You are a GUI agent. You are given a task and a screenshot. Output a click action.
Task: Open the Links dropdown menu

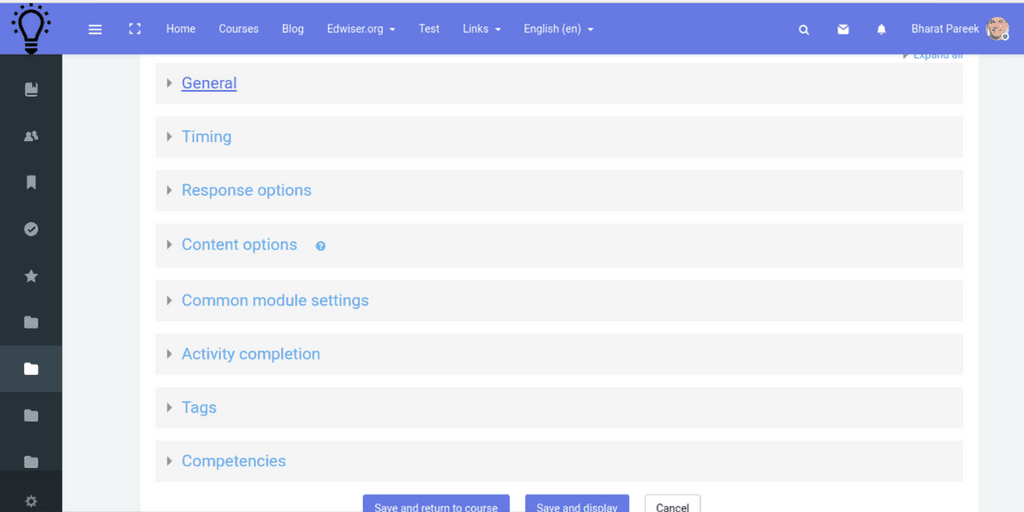[482, 29]
